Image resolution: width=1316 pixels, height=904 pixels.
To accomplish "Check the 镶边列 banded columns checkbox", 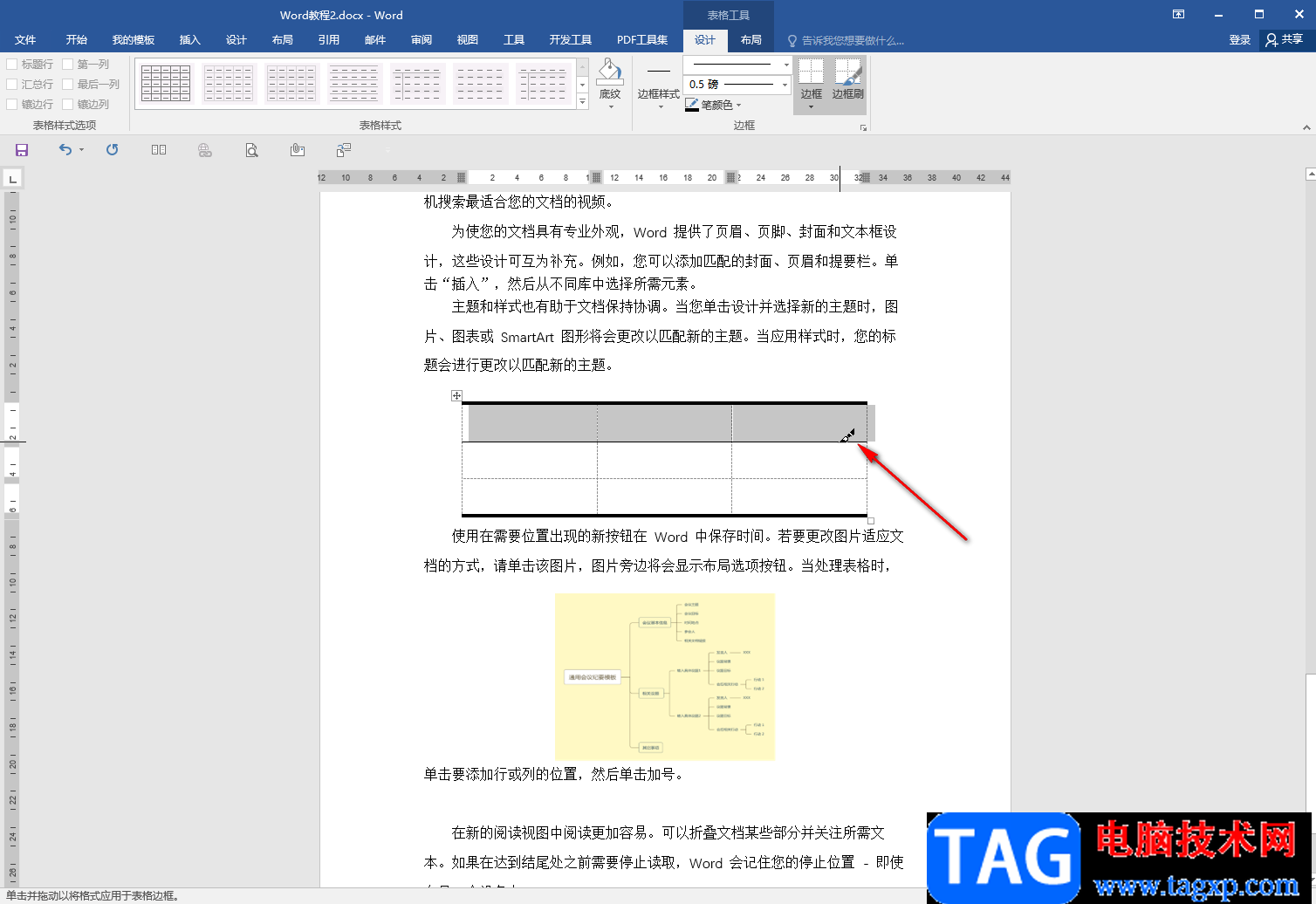I will pyautogui.click(x=68, y=105).
